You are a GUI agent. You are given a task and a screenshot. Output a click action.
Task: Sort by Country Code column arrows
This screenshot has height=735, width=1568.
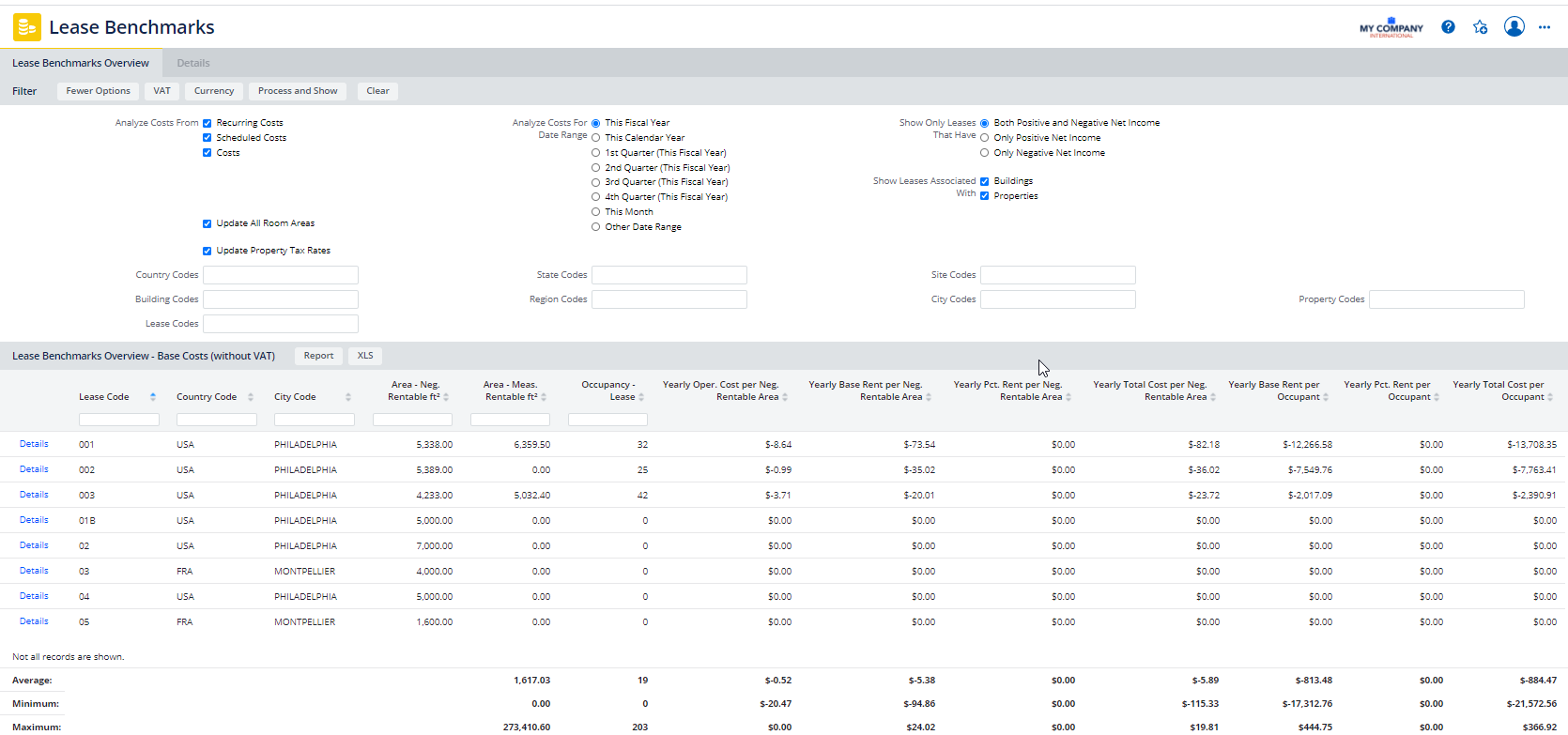(251, 397)
